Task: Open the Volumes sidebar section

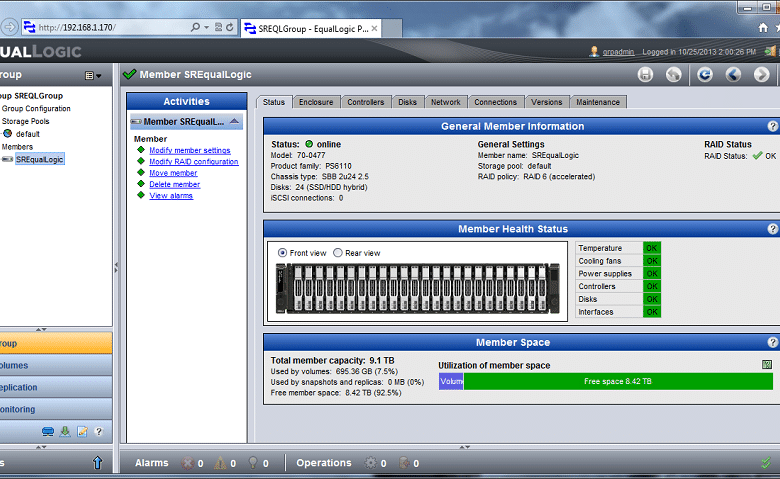Action: [56, 366]
